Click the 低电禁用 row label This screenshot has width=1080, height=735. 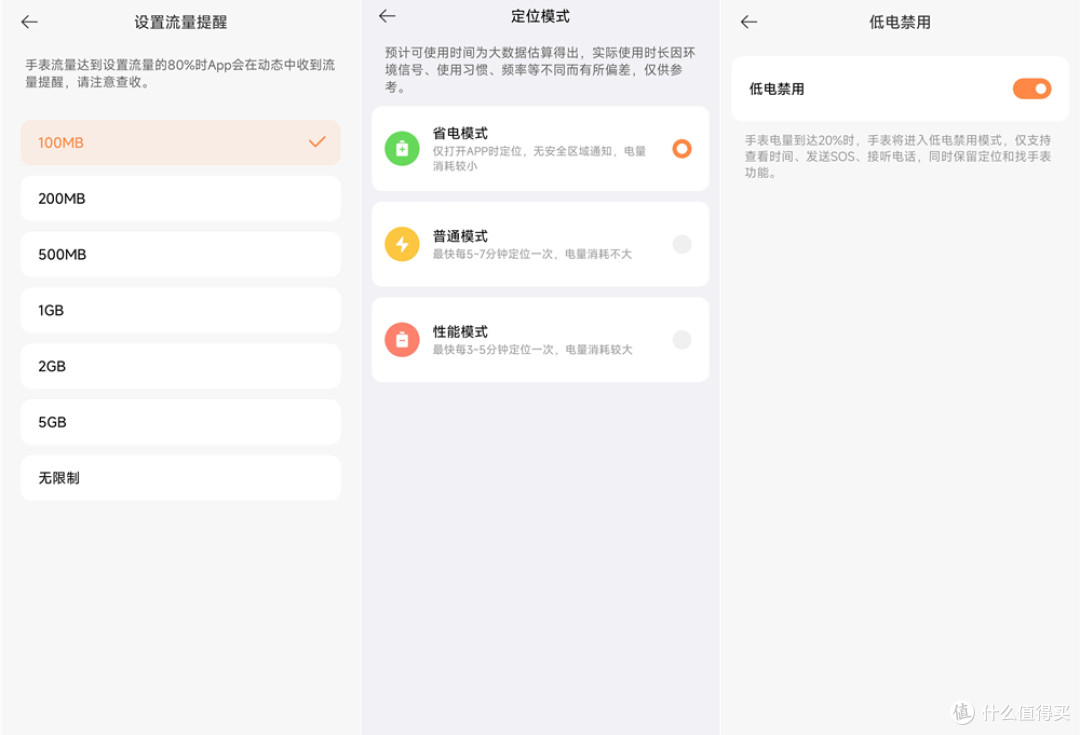click(x=776, y=89)
